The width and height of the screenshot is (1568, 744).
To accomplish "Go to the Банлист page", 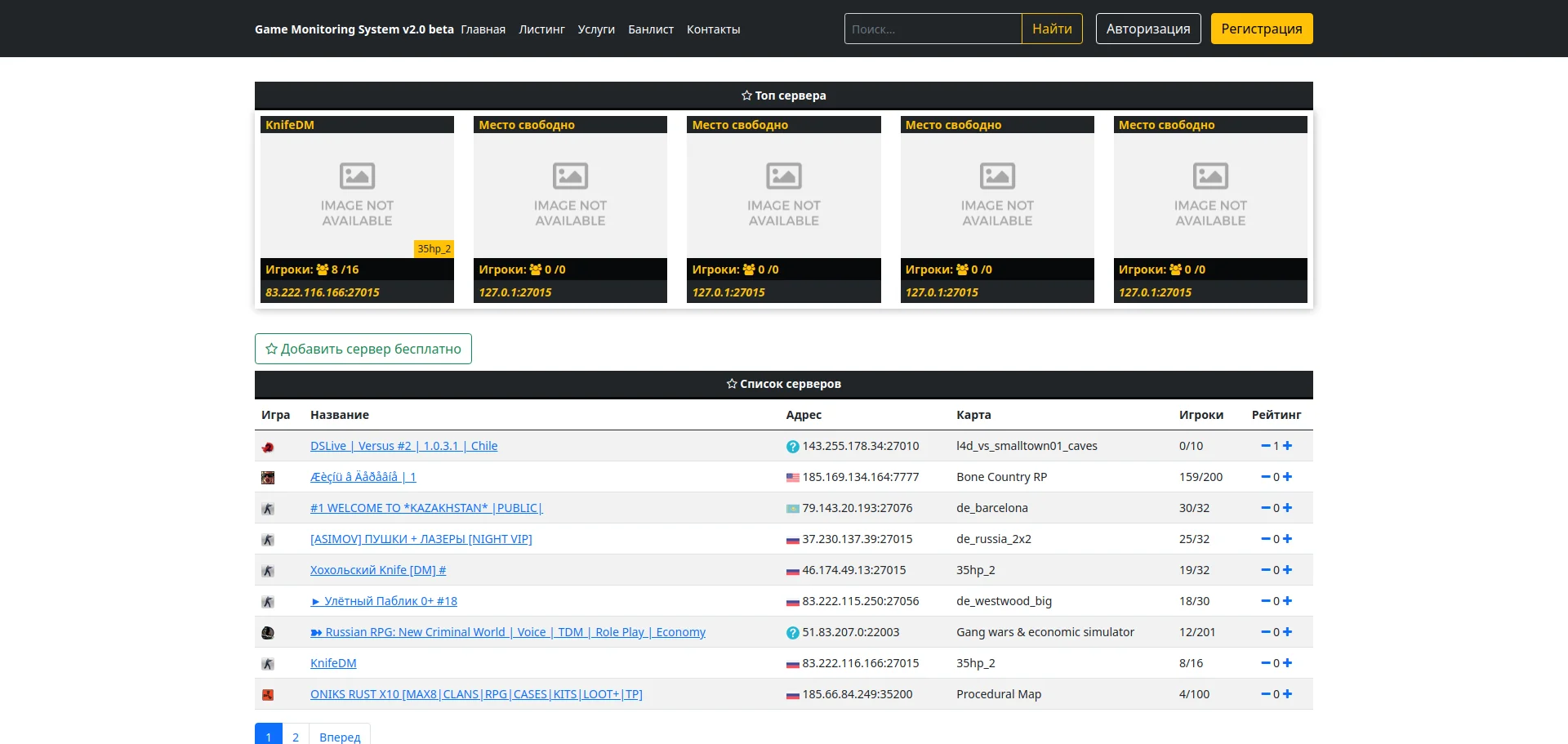I will pyautogui.click(x=650, y=29).
